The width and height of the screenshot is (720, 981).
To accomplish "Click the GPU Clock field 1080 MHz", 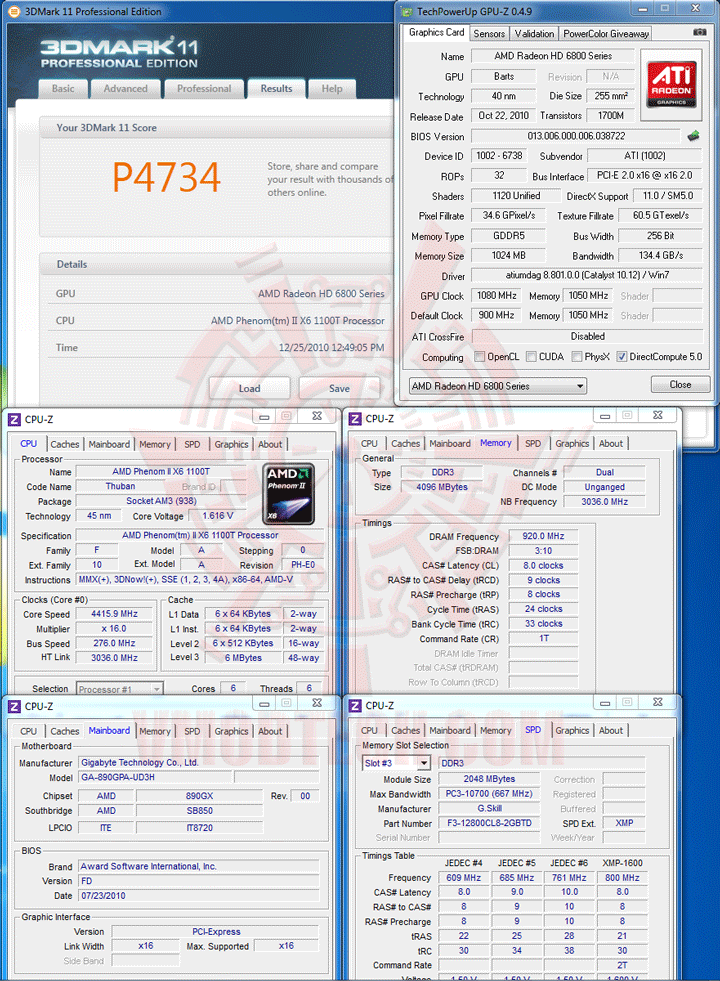I will click(x=497, y=295).
